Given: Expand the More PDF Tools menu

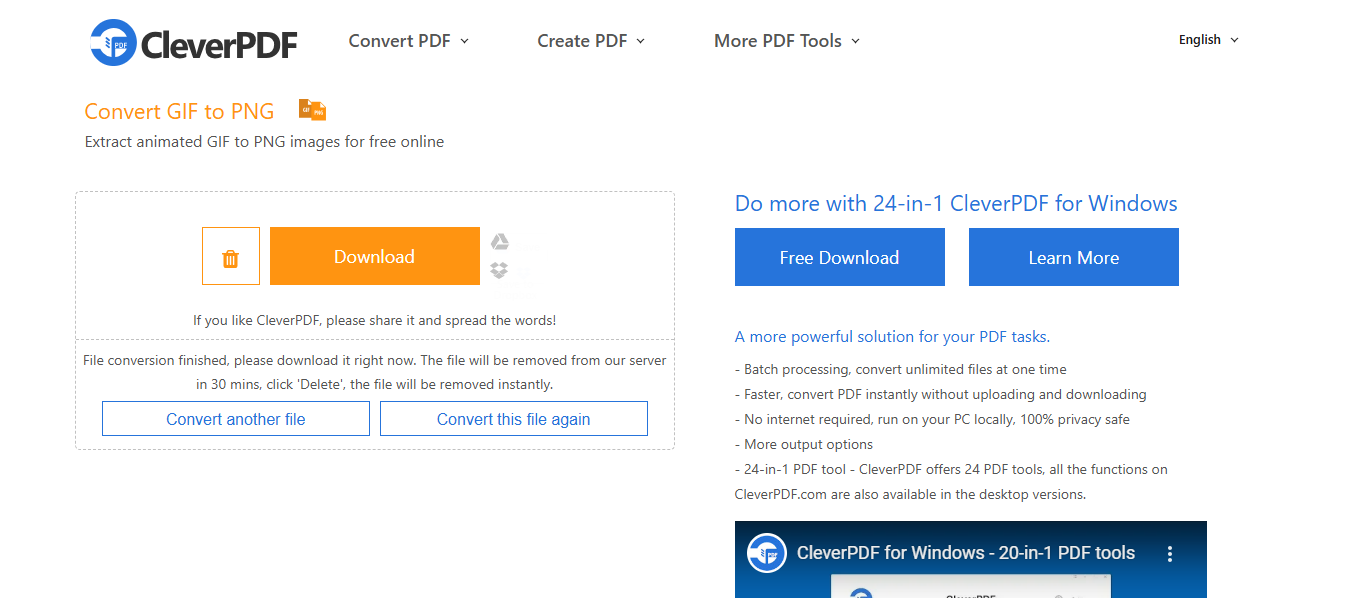Looking at the screenshot, I should (787, 41).
